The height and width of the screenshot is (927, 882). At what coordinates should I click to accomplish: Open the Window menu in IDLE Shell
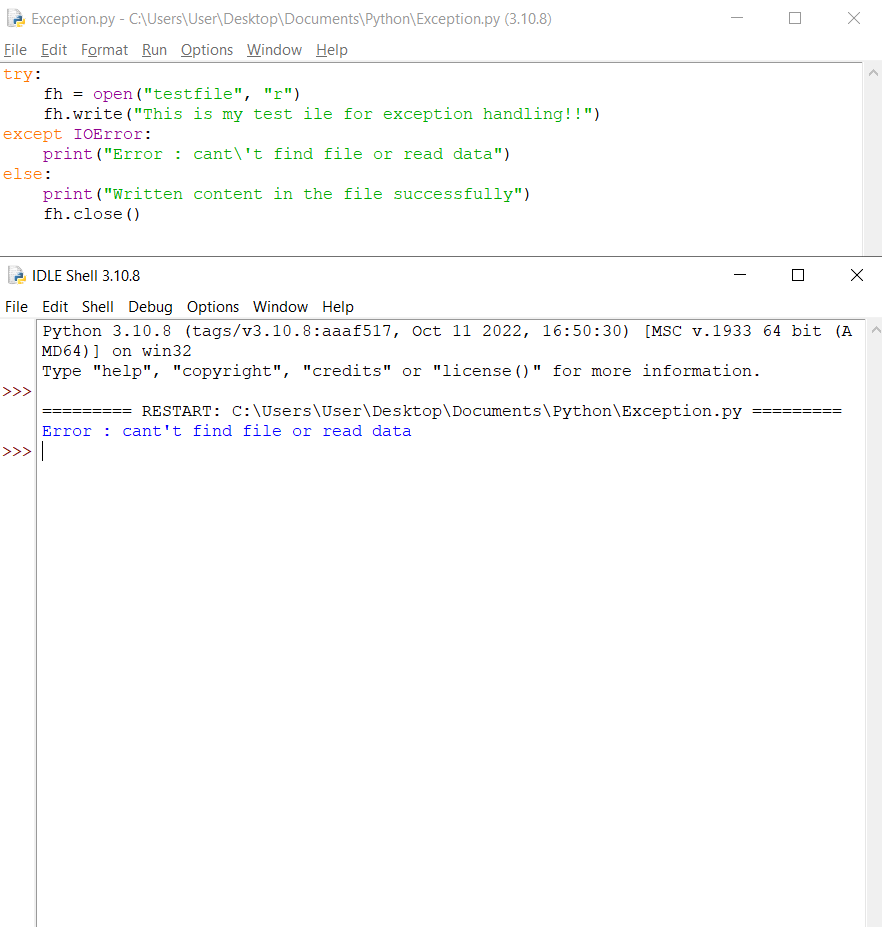280,307
